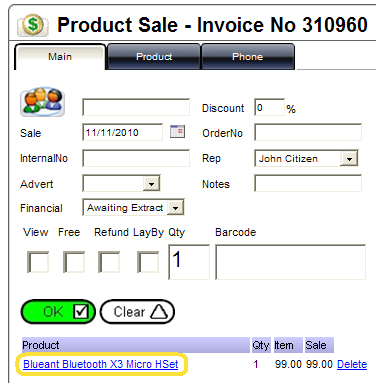This screenshot has width=376, height=383.
Task: Click the Notes input field
Action: [308, 183]
